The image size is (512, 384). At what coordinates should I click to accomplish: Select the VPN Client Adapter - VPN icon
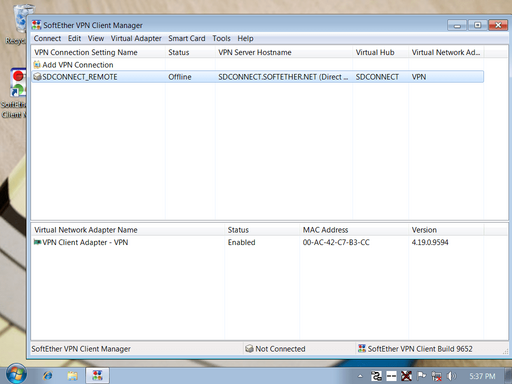[x=38, y=242]
